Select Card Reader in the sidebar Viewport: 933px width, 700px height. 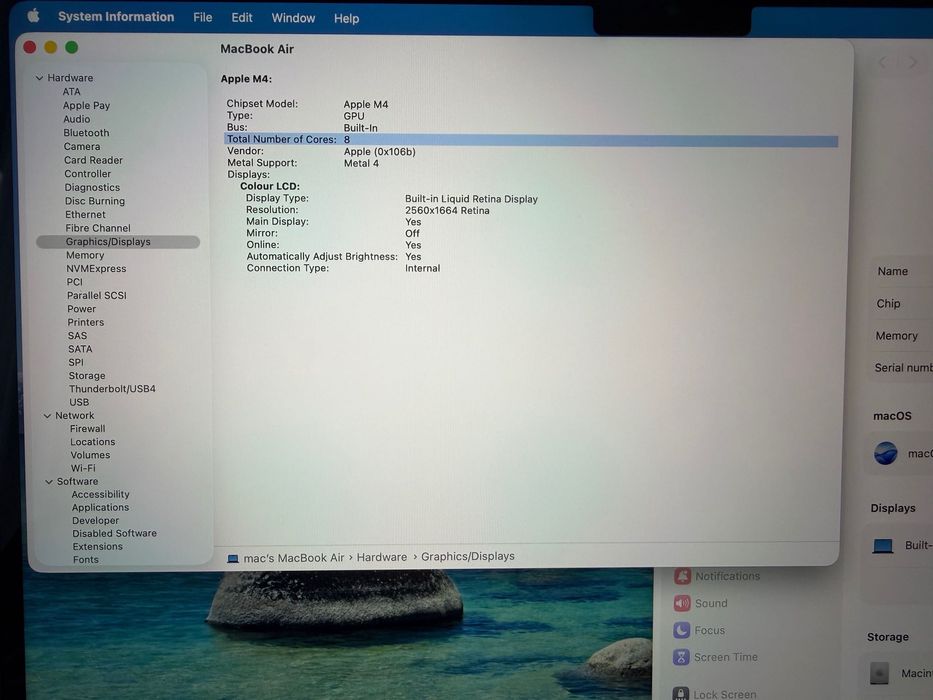pos(93,160)
